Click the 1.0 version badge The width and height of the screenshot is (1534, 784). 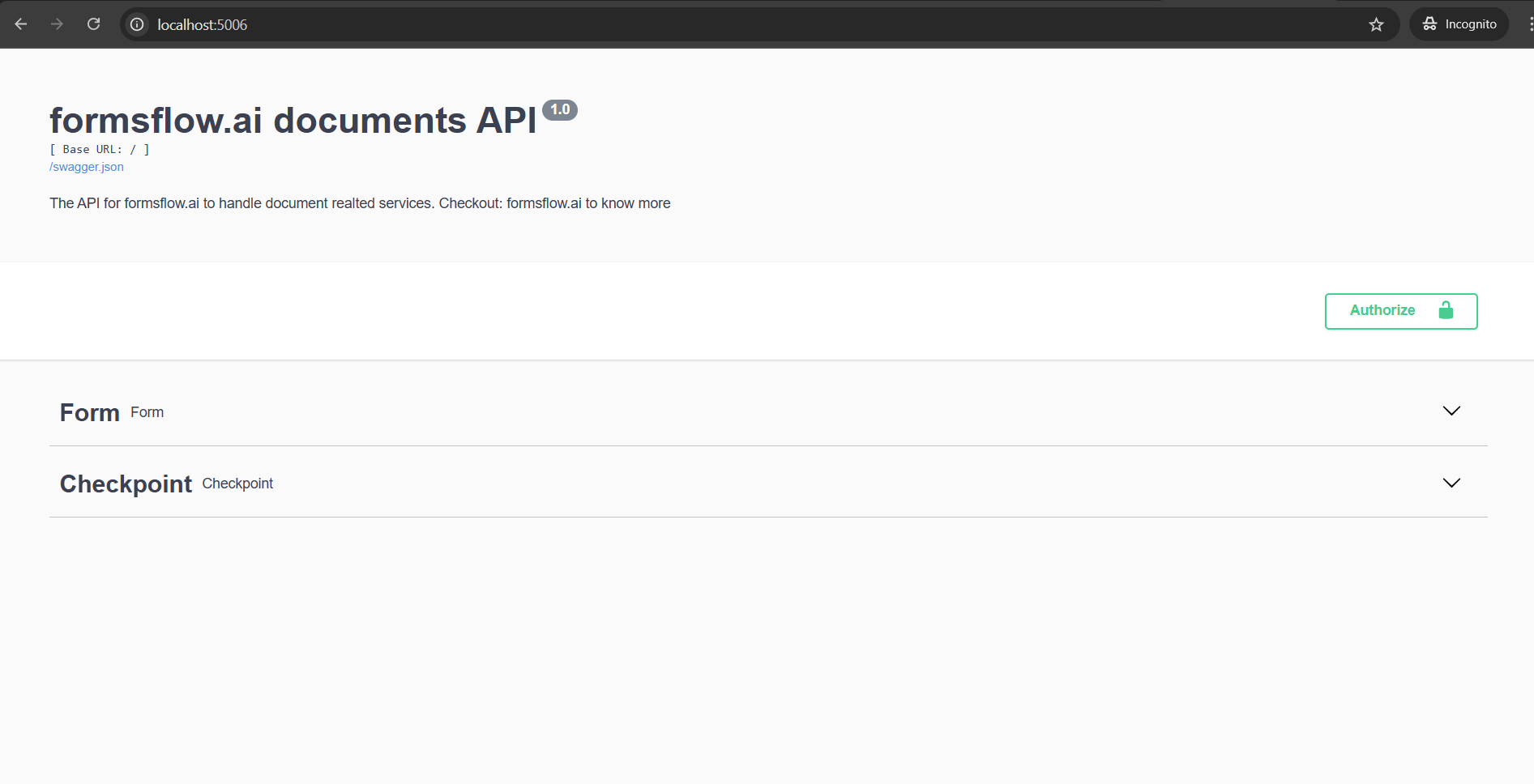(560, 109)
